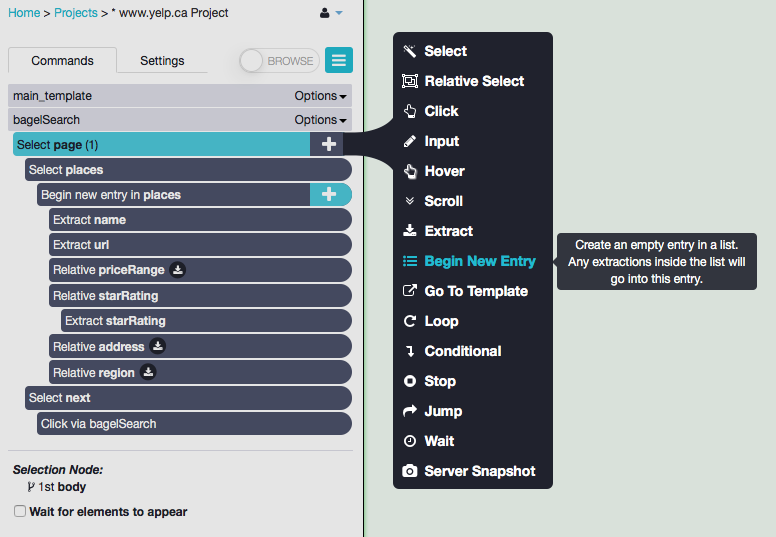
Task: Choose Relative Select from command menu
Action: tap(473, 81)
